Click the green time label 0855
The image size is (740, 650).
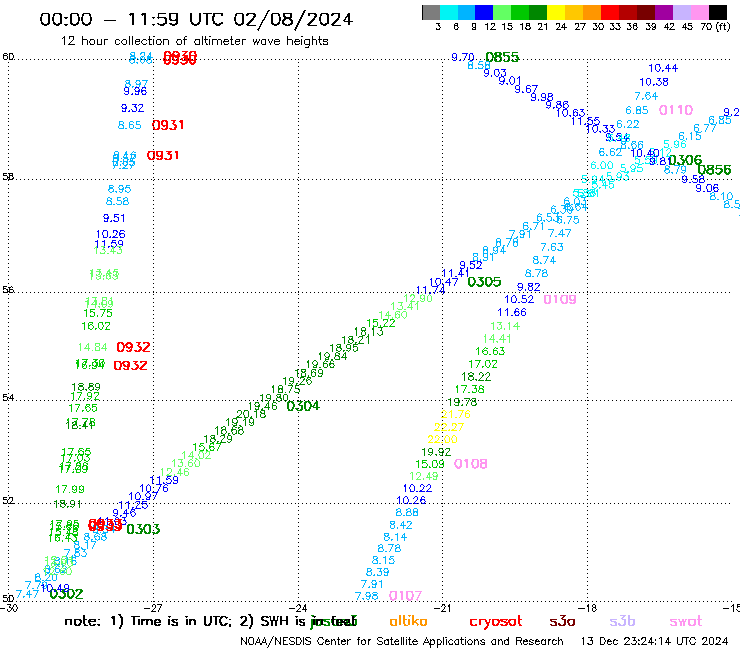(502, 57)
